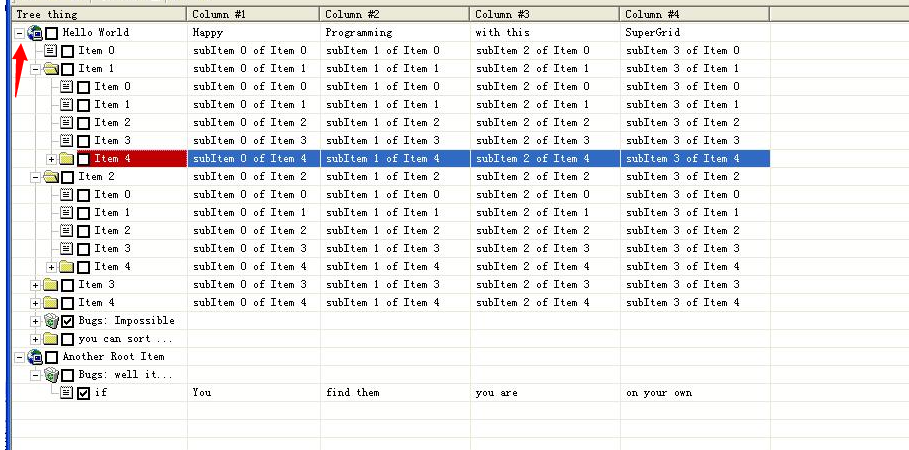Viewport: 909px width, 450px height.
Task: Click the recycle bin icon for Bugs: Impossible
Action: pyautogui.click(x=51, y=321)
